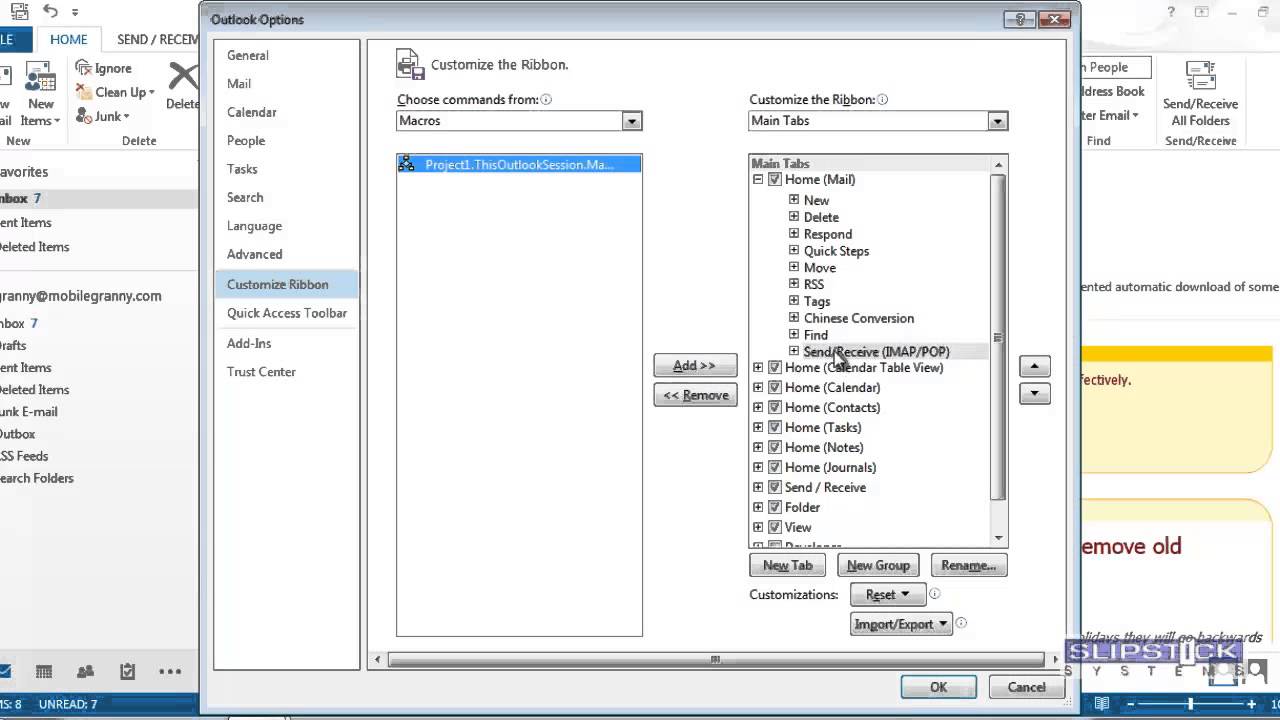
Task: Click the << Remove button
Action: 695,395
